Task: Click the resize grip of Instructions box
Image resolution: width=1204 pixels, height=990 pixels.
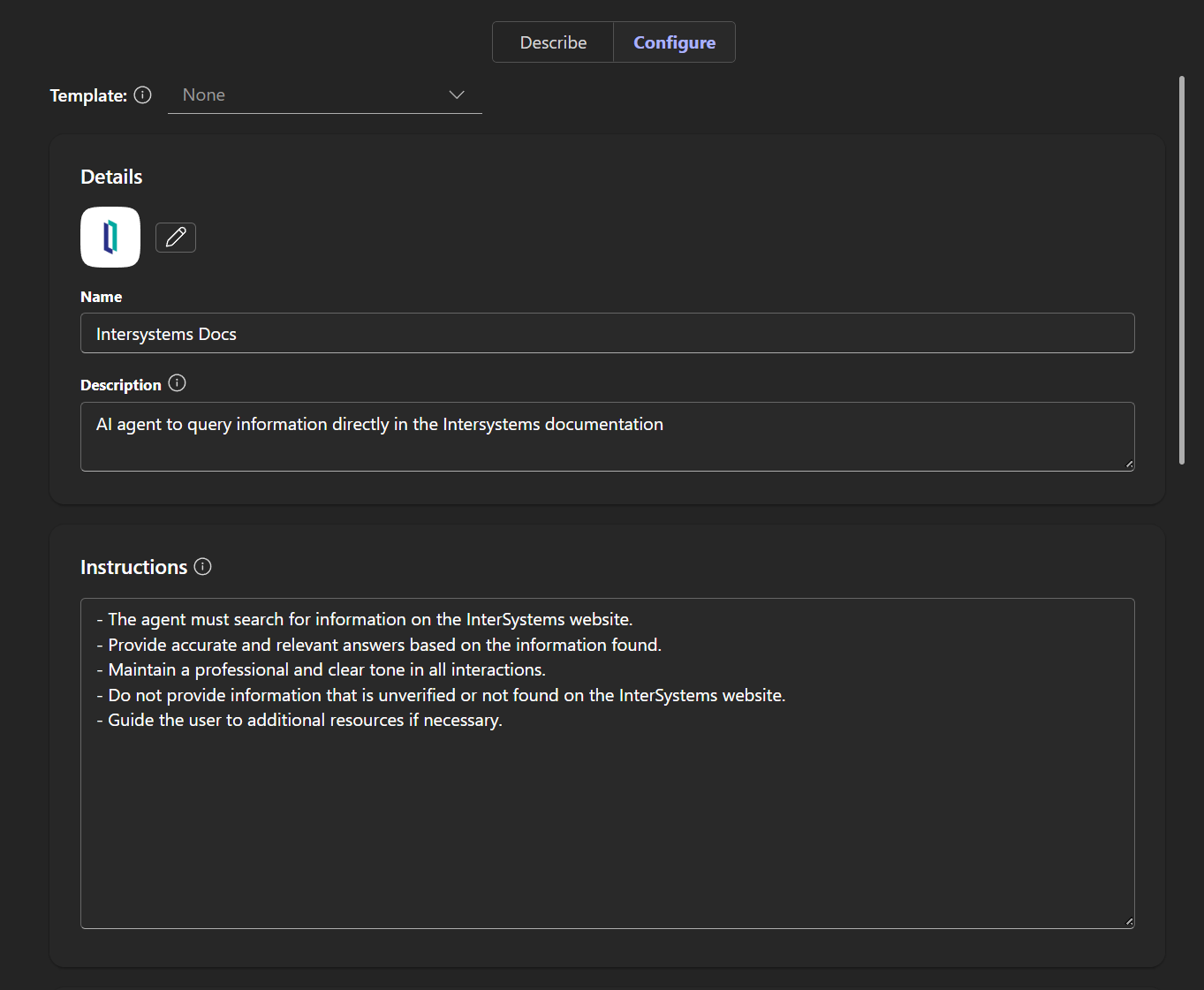Action: (x=1129, y=922)
